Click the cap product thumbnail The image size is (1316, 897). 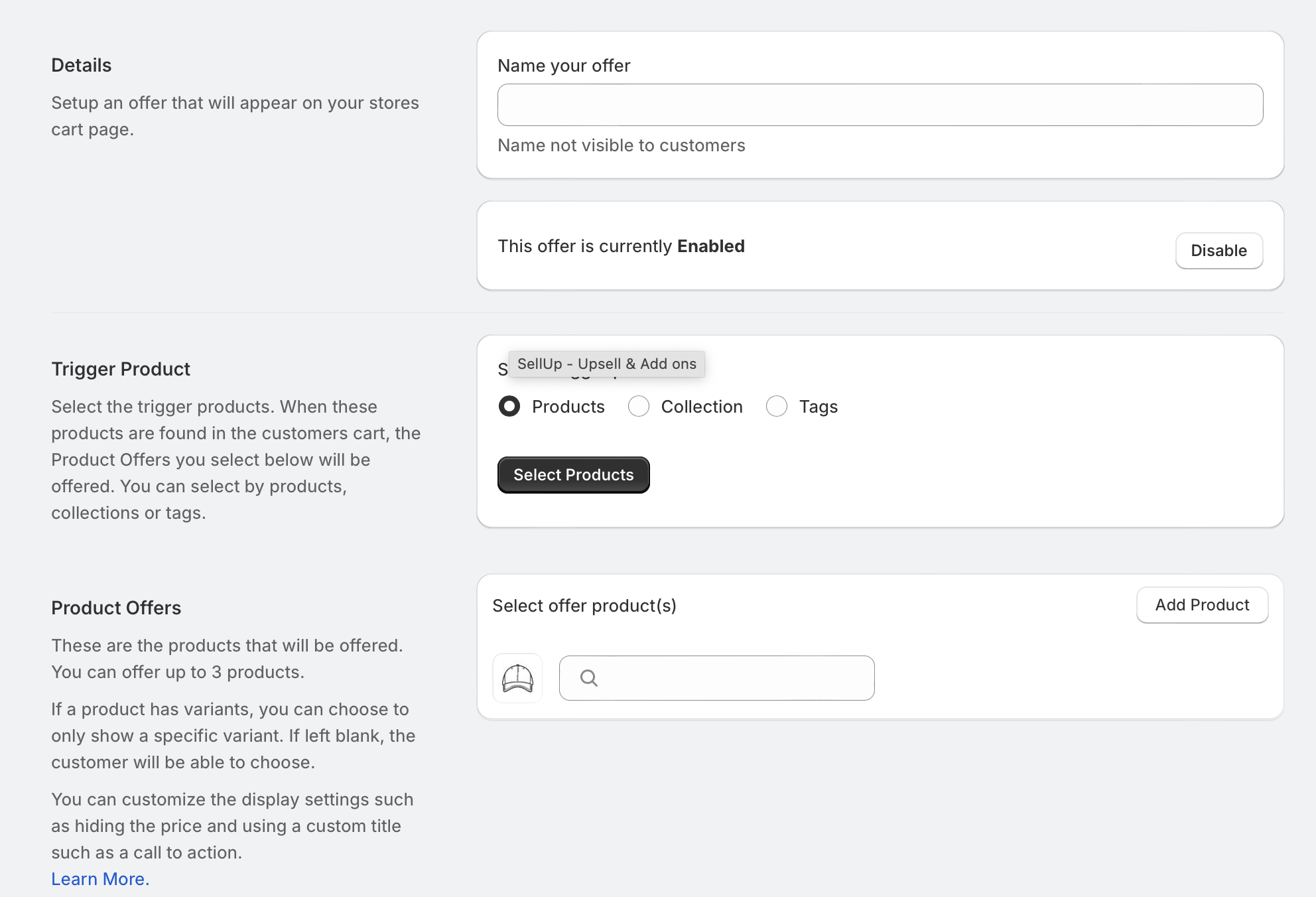(517, 678)
